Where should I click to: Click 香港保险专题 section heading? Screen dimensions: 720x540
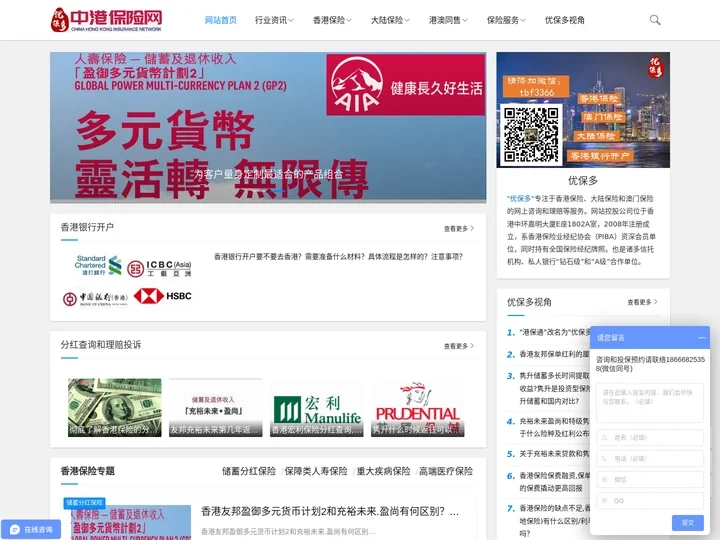tap(88, 471)
